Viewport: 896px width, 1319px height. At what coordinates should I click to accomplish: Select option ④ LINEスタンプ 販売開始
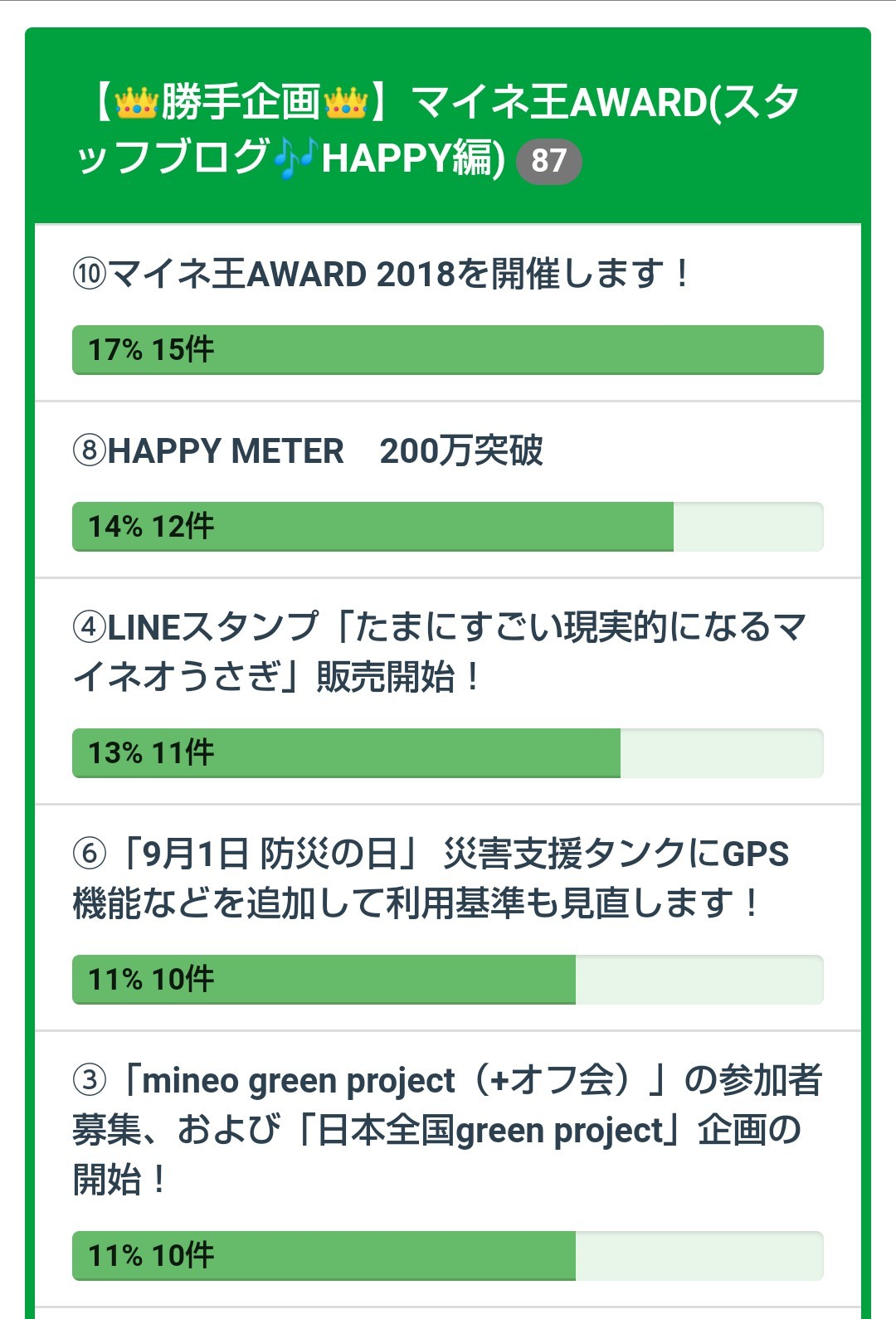pyautogui.click(x=440, y=652)
